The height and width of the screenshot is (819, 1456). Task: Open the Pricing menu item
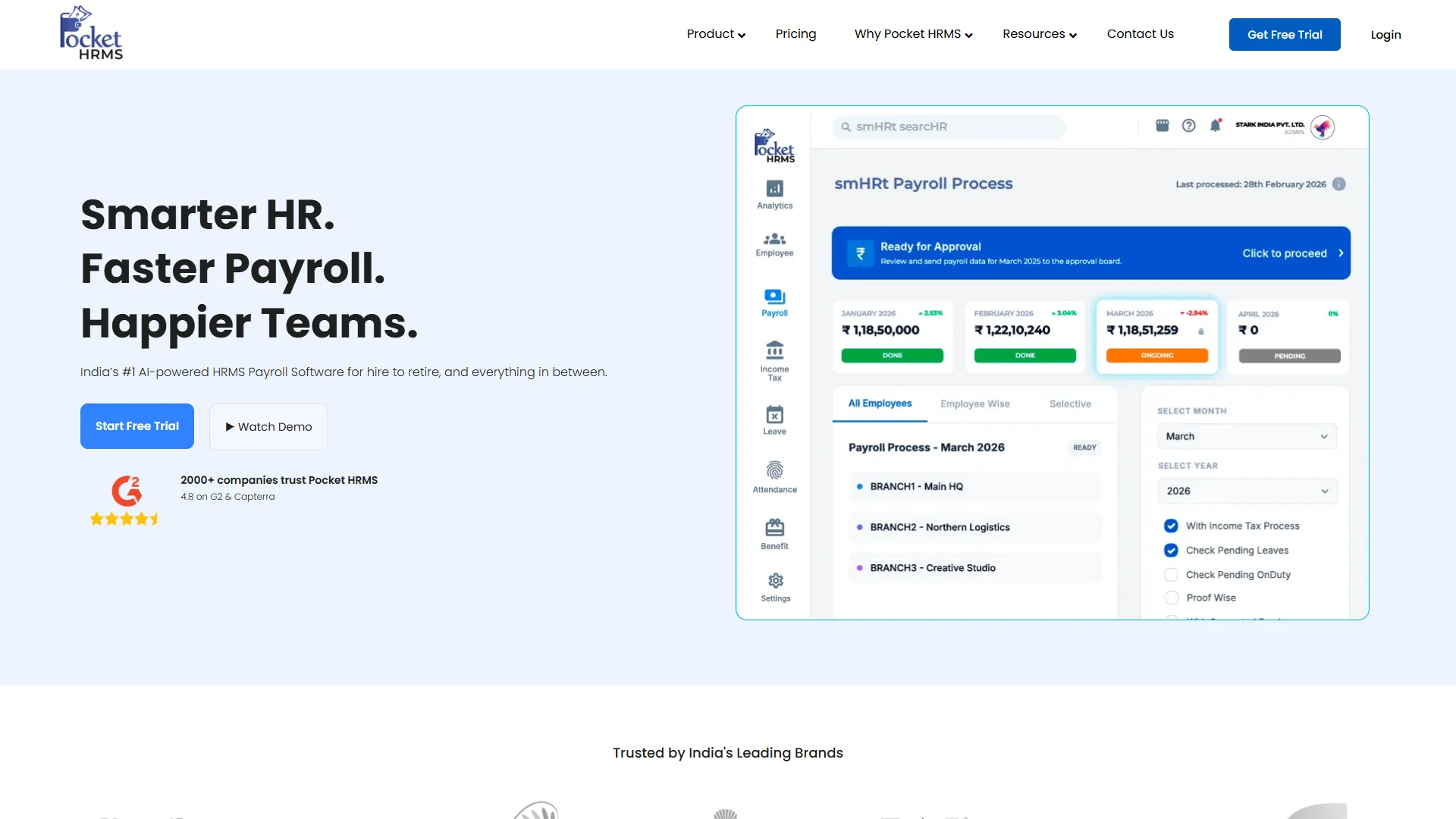pos(795,34)
